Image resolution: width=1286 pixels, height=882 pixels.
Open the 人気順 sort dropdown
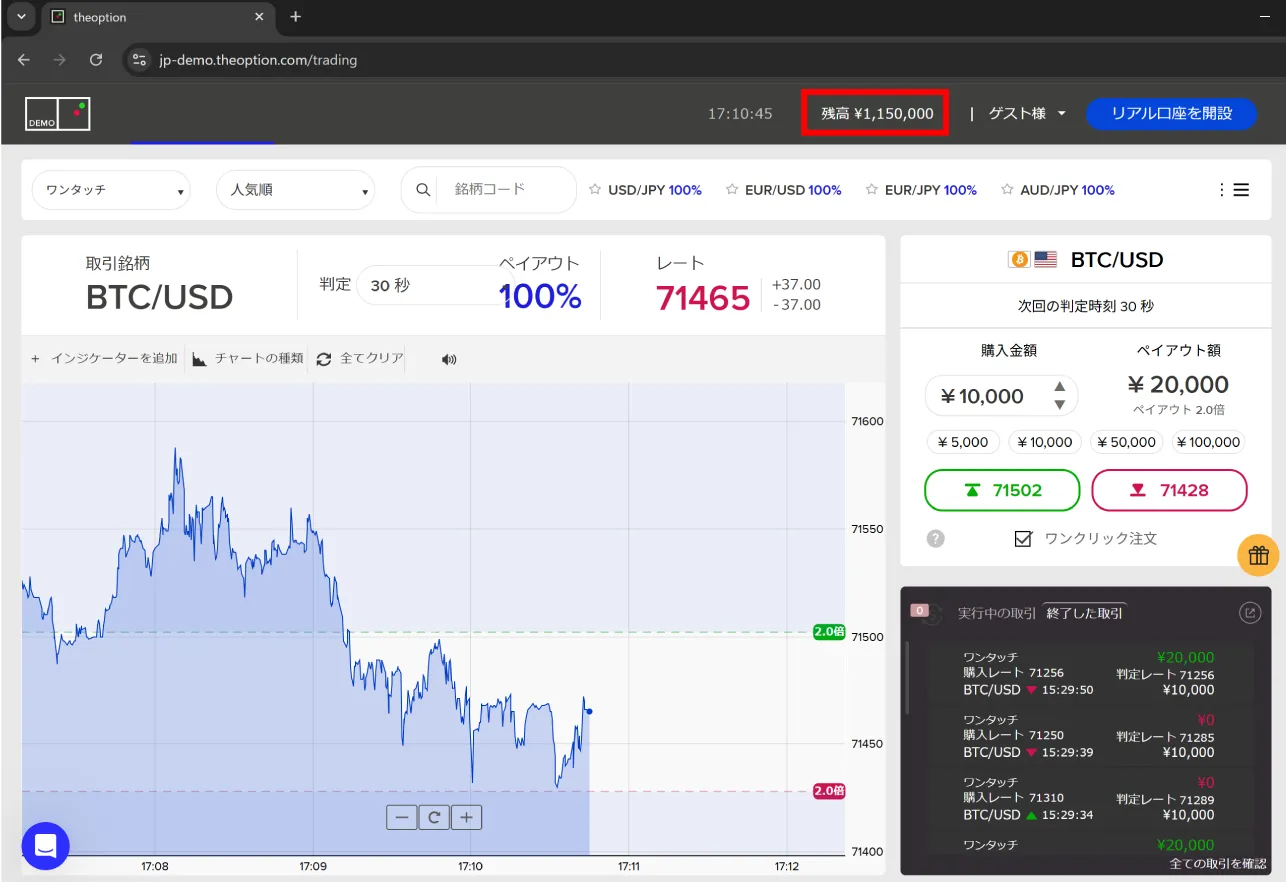coord(295,190)
